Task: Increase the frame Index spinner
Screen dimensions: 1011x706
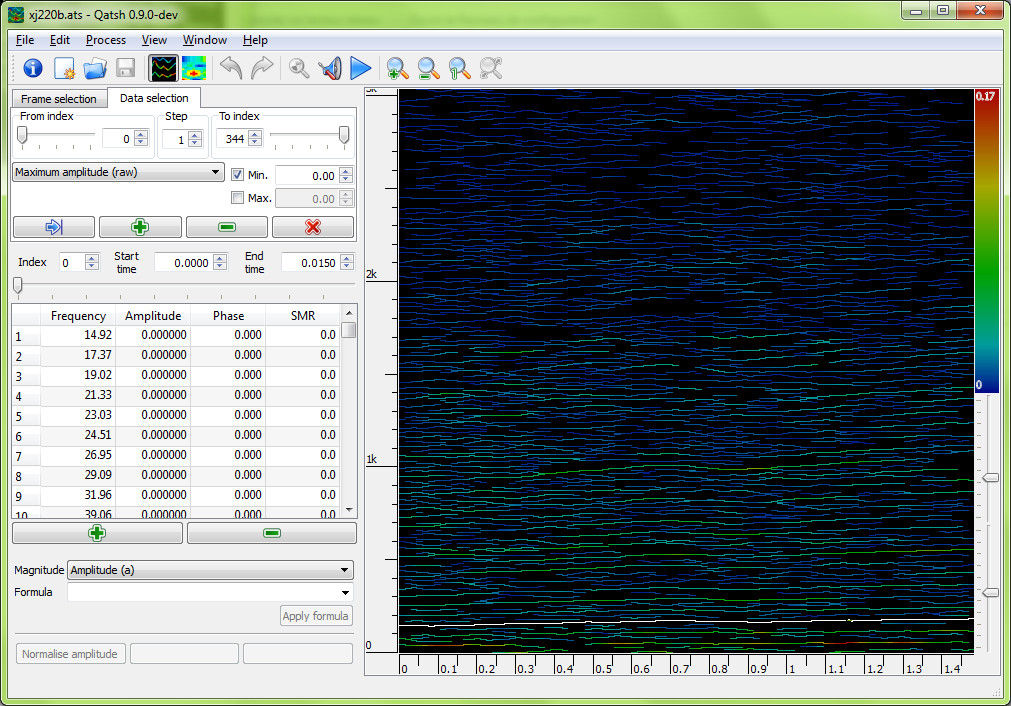Action: pyautogui.click(x=92, y=259)
